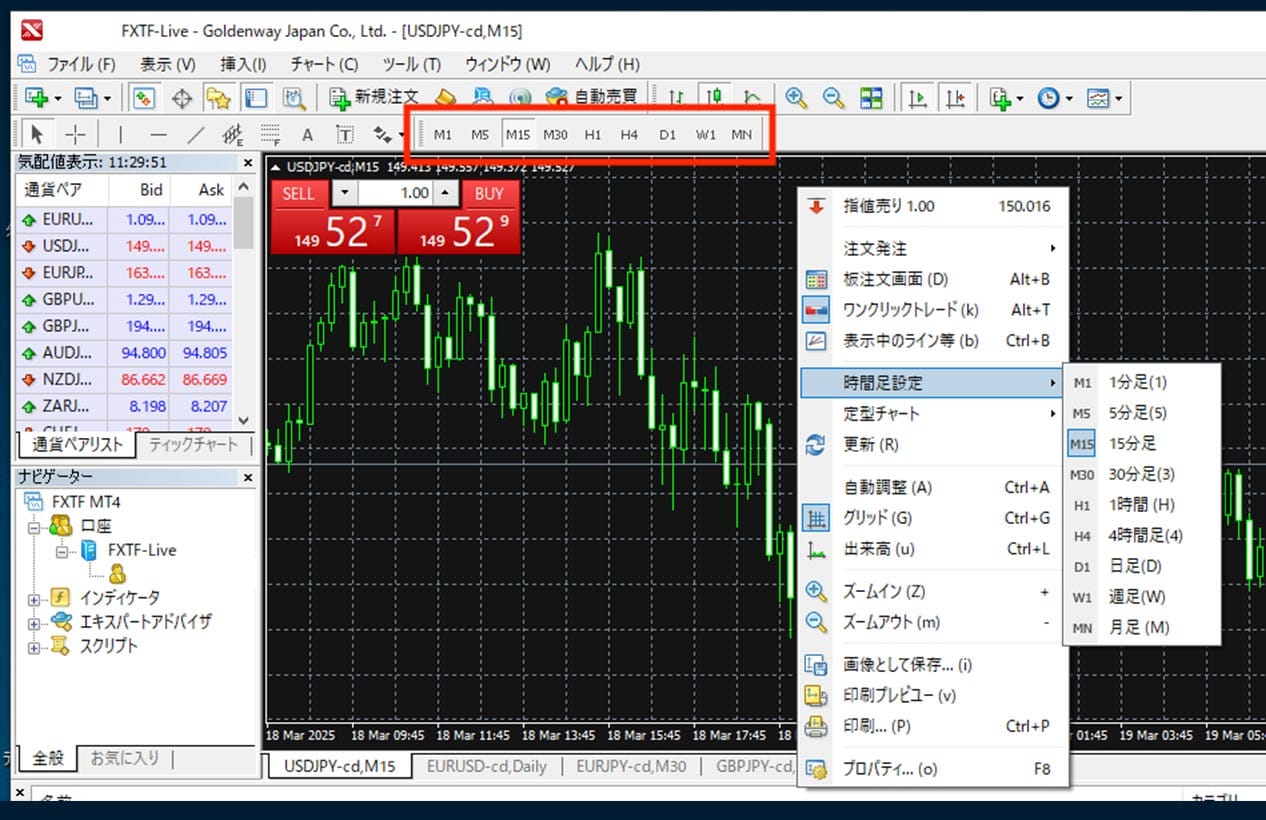The image size is (1266, 820).
Task: Open the lot size dropdown beside SELL
Action: pyautogui.click(x=343, y=193)
